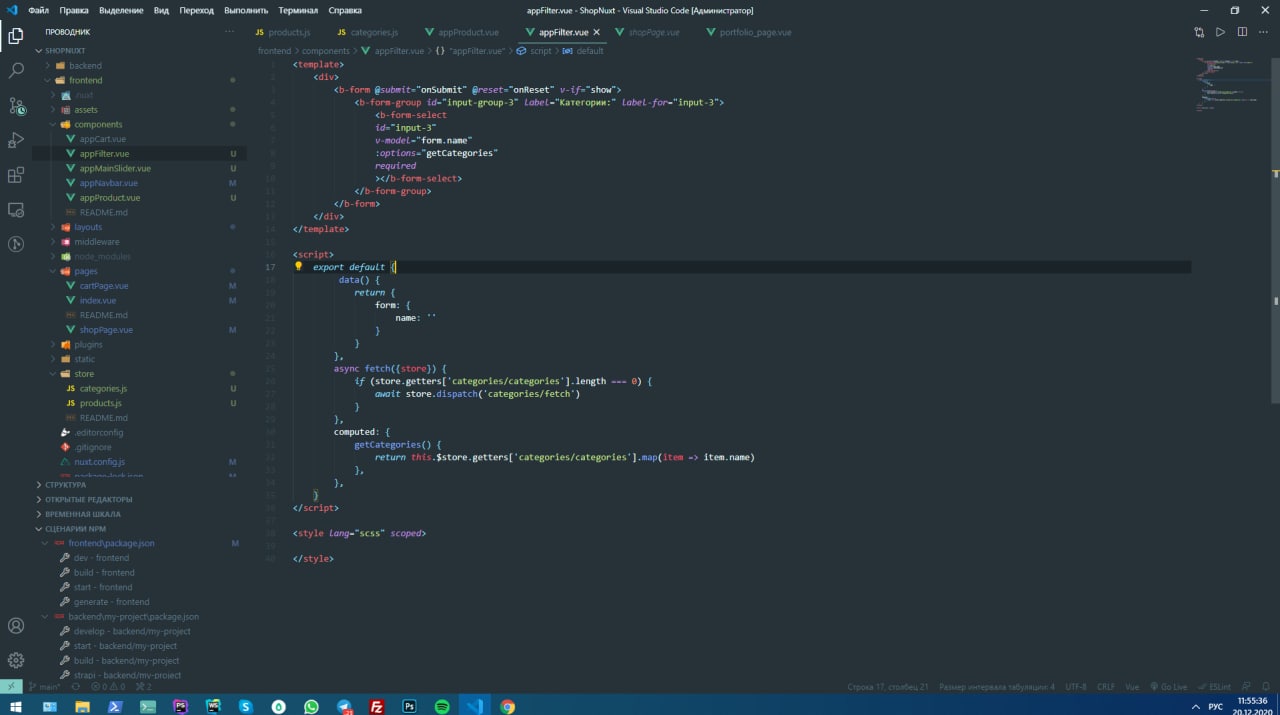The height and width of the screenshot is (715, 1280).
Task: Open Remote Explorer in activity bar
Action: pyautogui.click(x=16, y=210)
